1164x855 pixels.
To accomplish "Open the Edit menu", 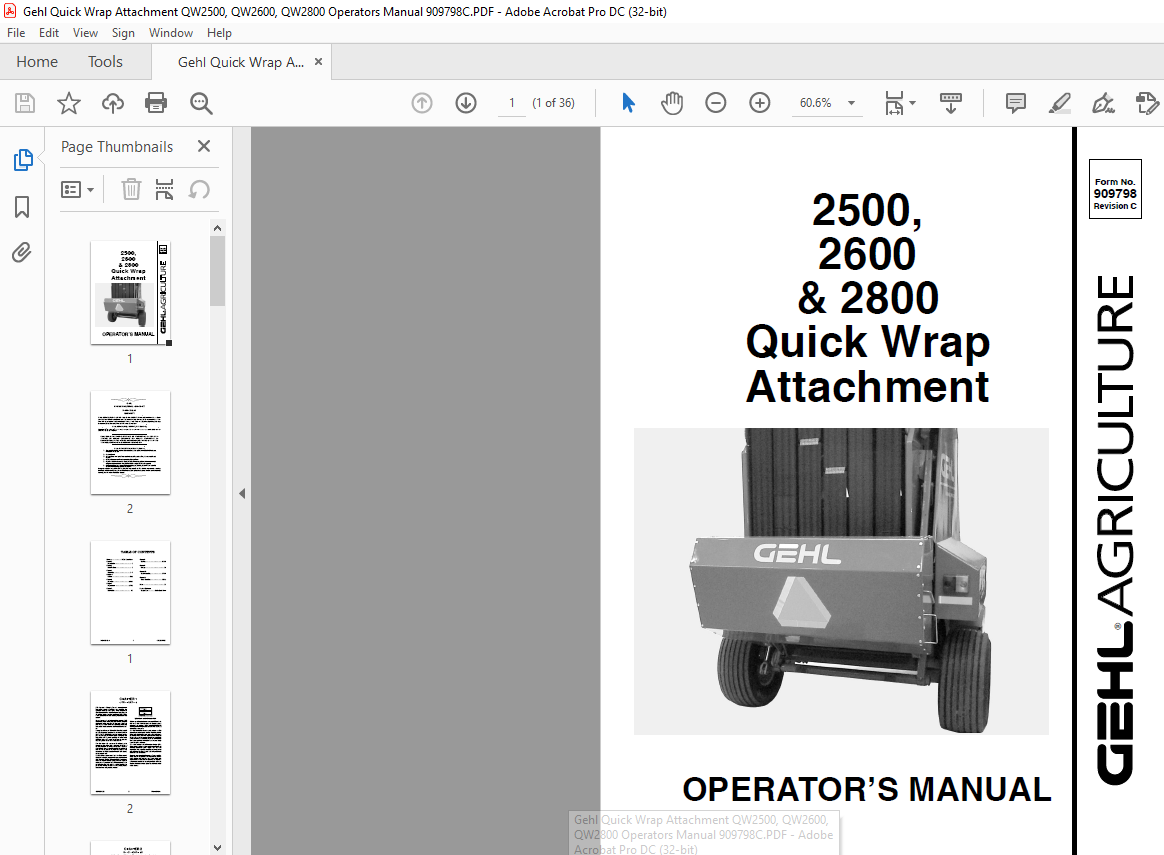I will pos(49,33).
